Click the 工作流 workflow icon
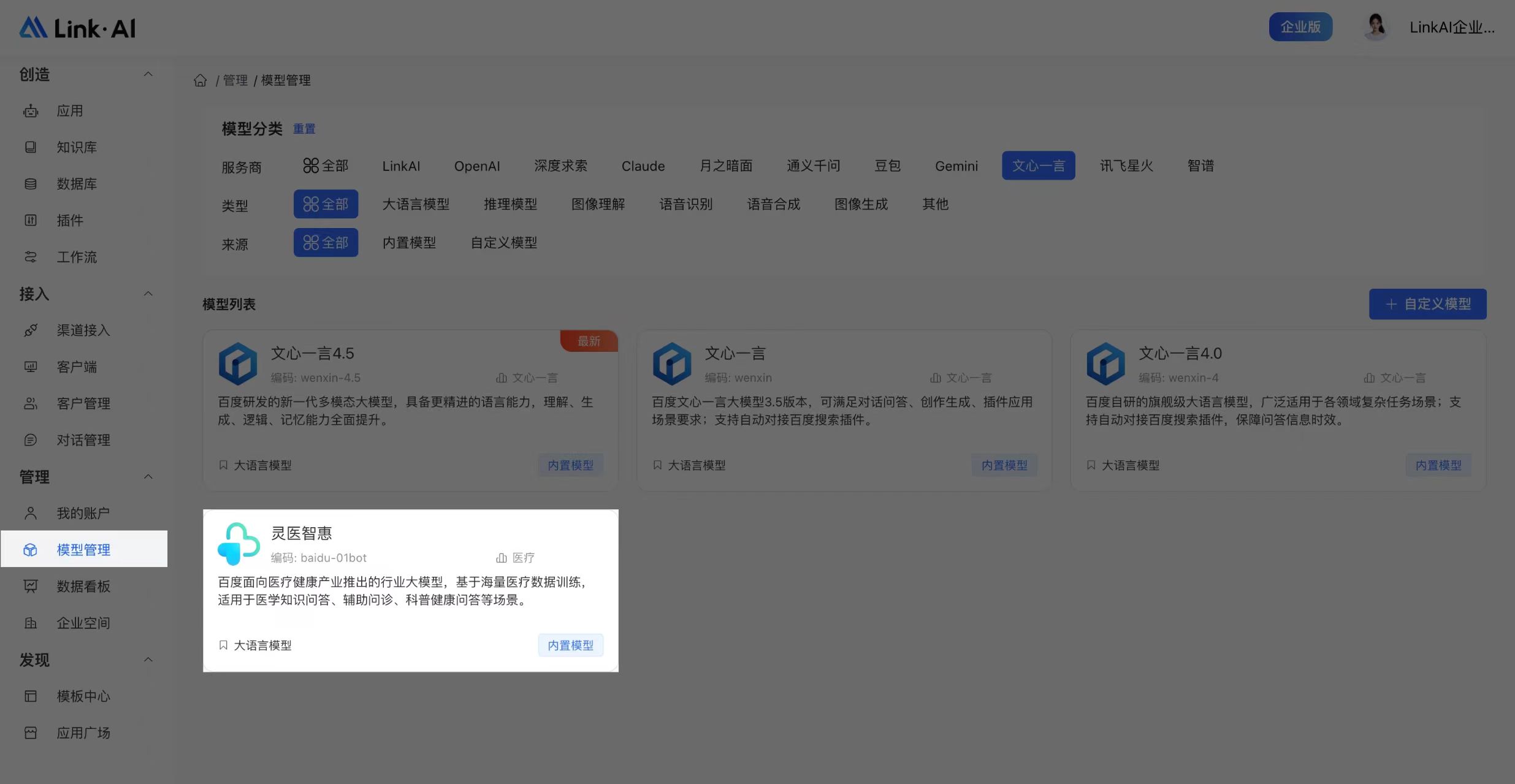1515x784 pixels. pos(31,257)
